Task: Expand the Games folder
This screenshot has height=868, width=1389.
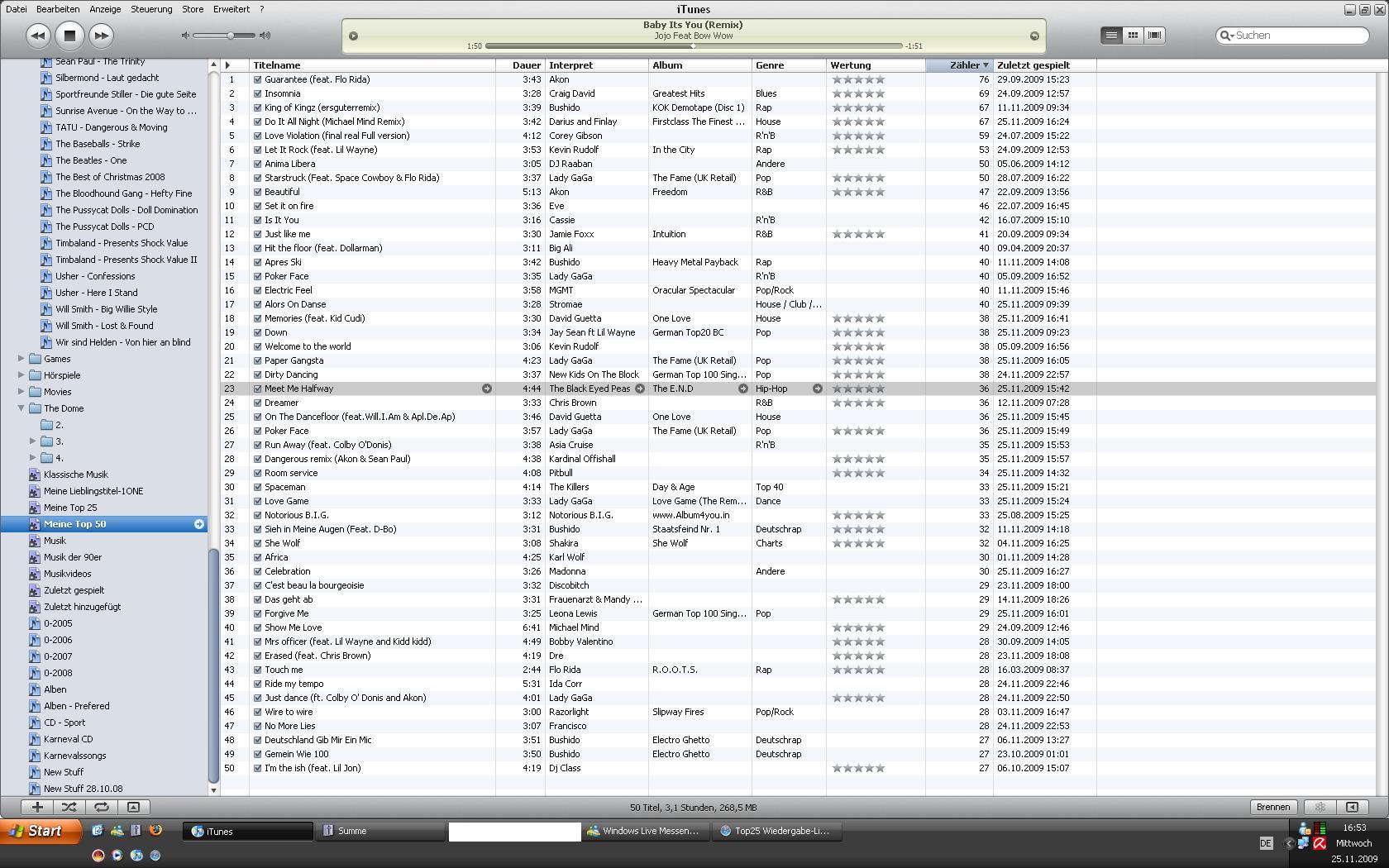Action: pos(21,359)
